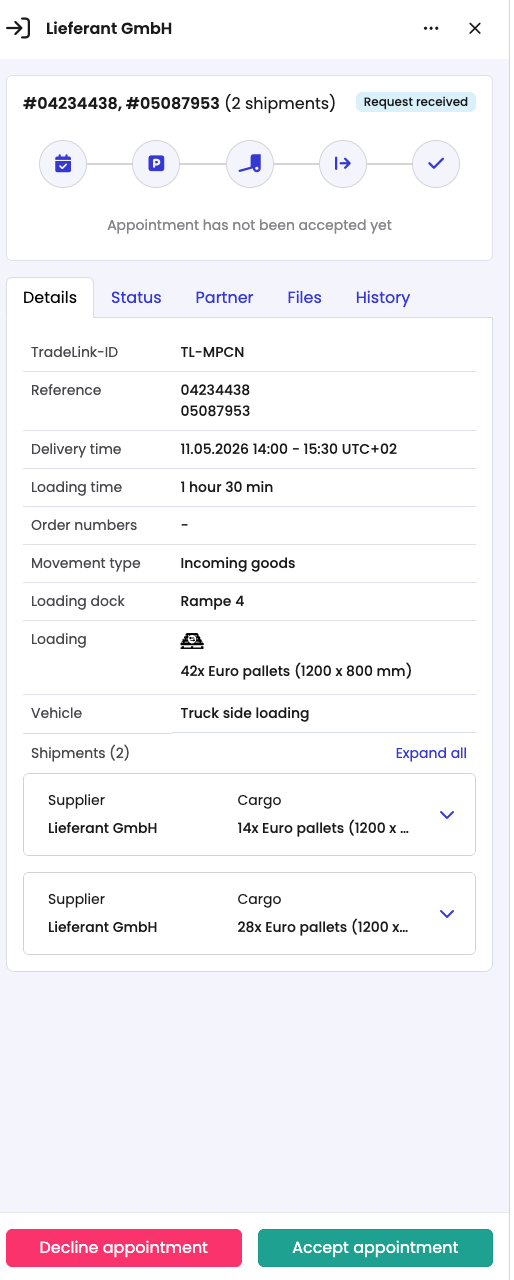
Task: Click Expand all shipments link
Action: click(x=431, y=753)
